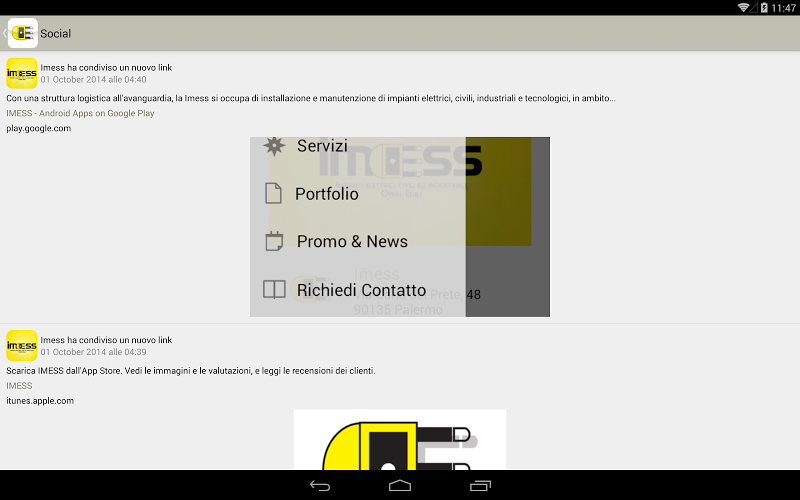
Task: Tap the Android Recent Apps button
Action: pos(480,486)
